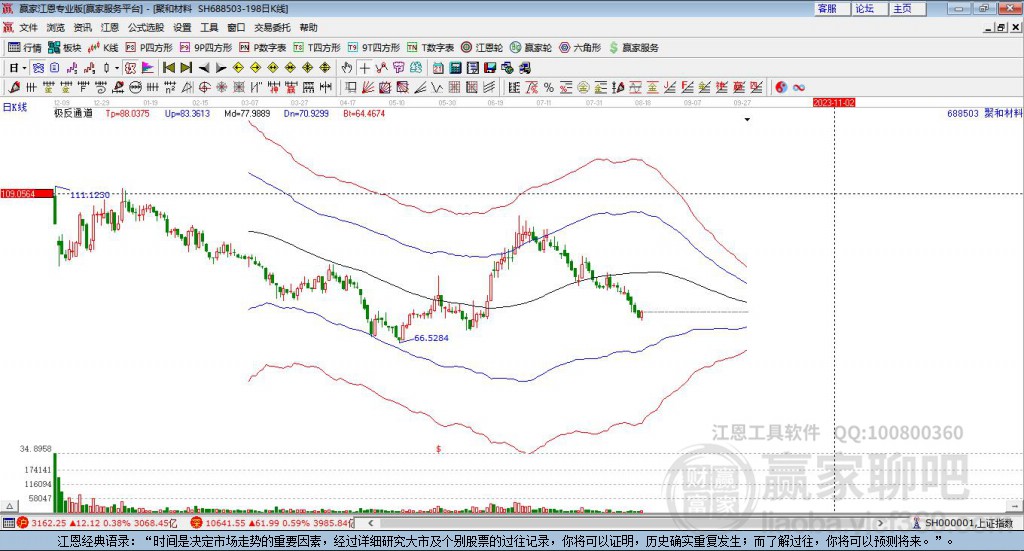Click the horizontal scrollbar right arrow
Screen dimensions: 1024x551
point(880,523)
